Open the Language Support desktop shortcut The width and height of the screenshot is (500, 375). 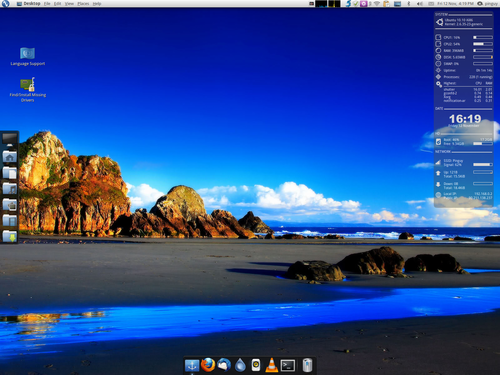coord(27,57)
